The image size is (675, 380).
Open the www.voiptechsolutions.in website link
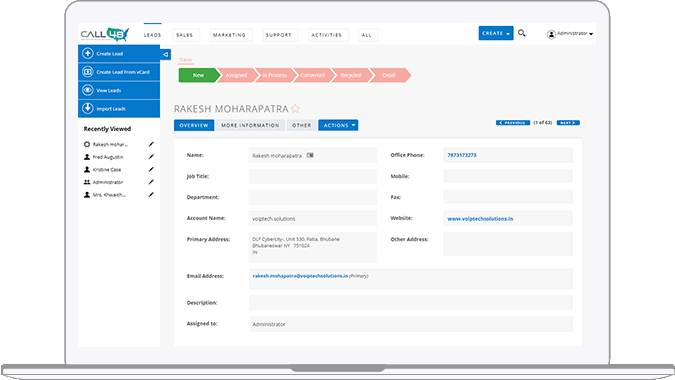pyautogui.click(x=480, y=219)
